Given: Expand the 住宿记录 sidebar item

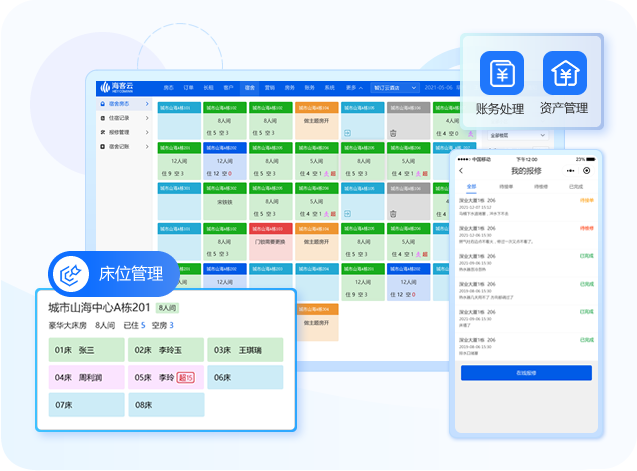Looking at the screenshot, I should 147,118.
